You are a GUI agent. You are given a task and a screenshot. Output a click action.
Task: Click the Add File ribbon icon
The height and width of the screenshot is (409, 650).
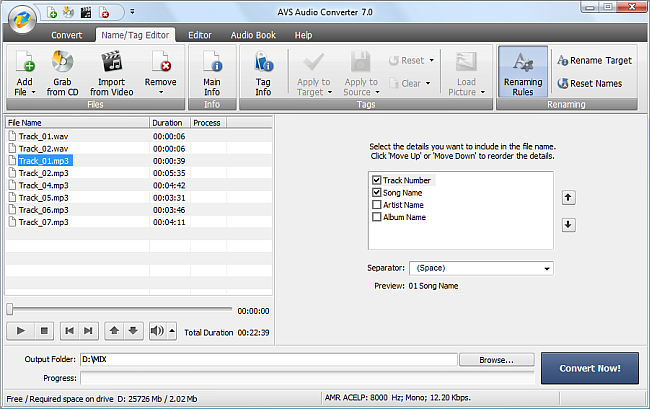(x=24, y=61)
